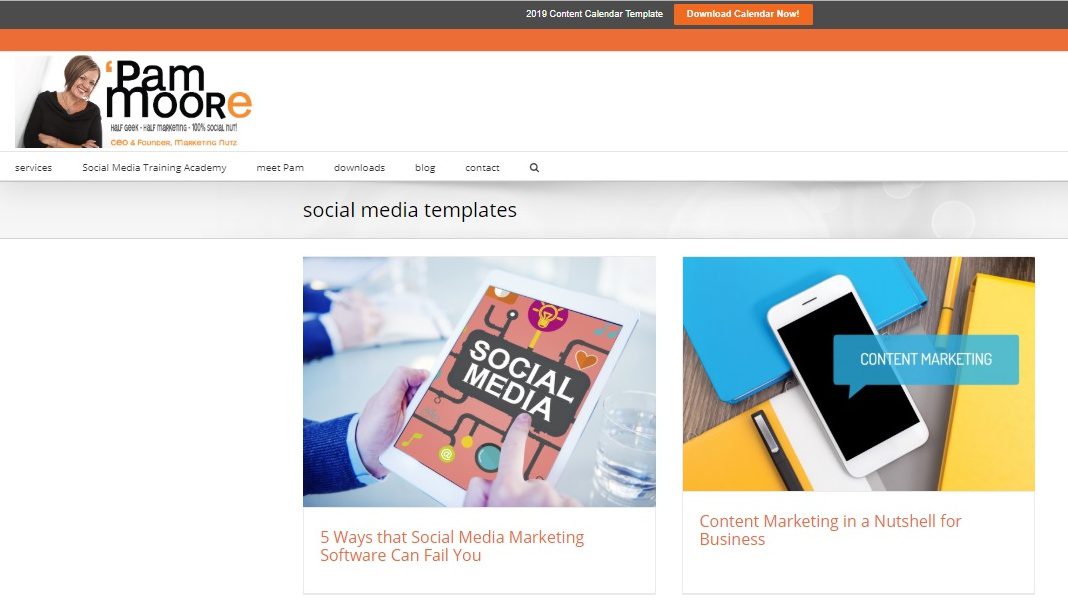The image size is (1068, 615).
Task: Click the 2019 Content Calendar Template text
Action: tap(594, 14)
